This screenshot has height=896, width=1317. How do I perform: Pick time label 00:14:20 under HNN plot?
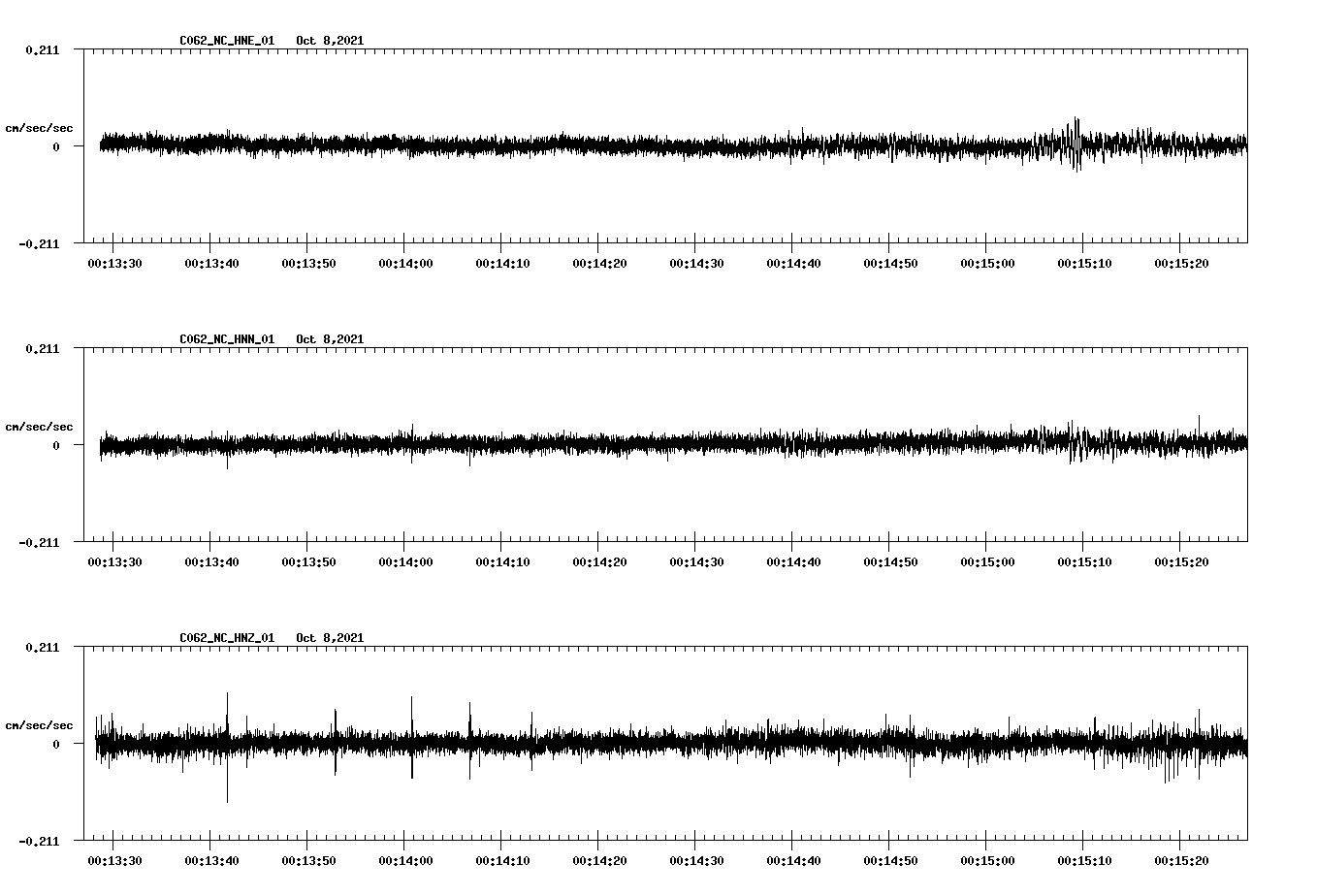(x=599, y=562)
